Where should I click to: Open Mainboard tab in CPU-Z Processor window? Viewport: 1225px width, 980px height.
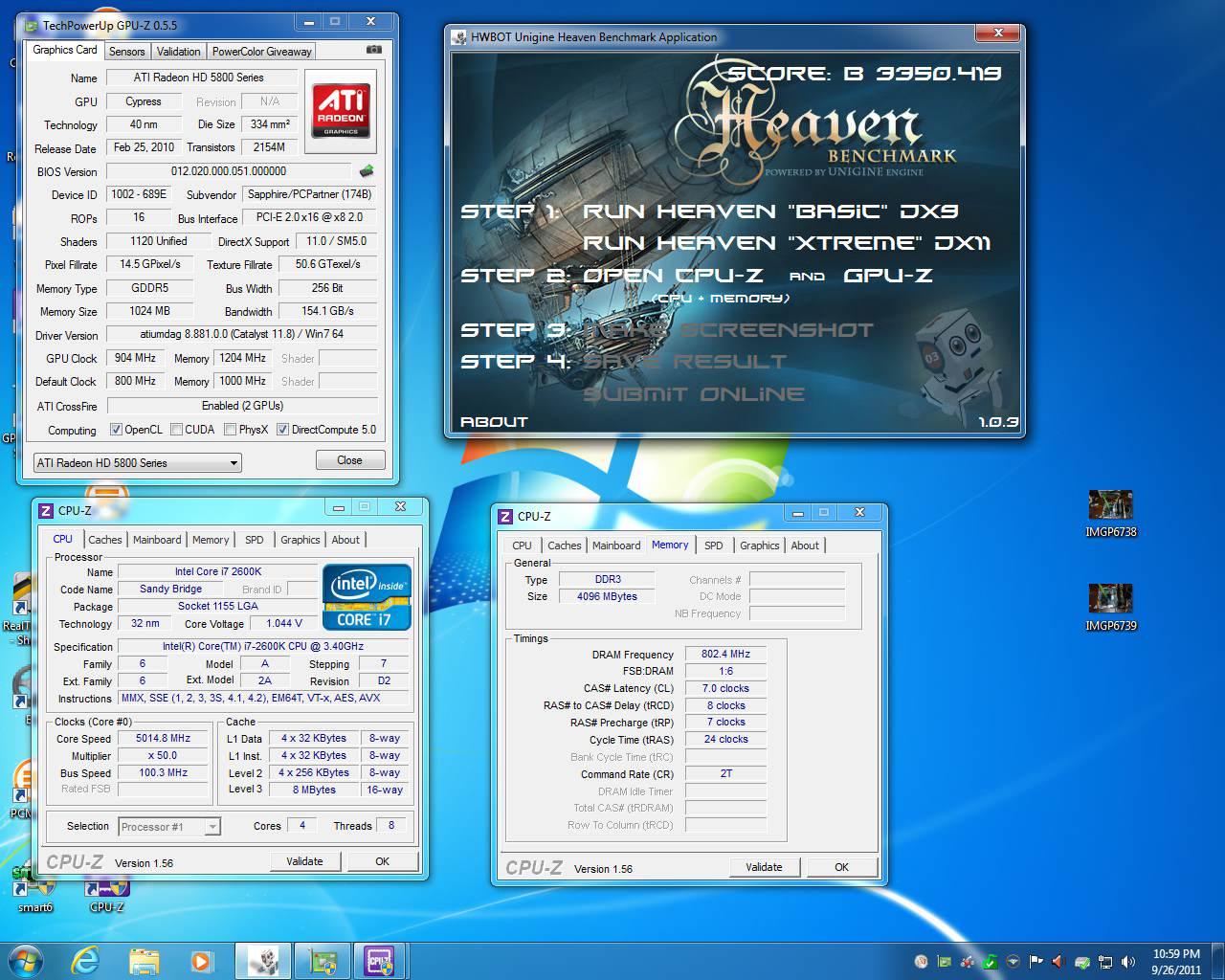pos(157,540)
